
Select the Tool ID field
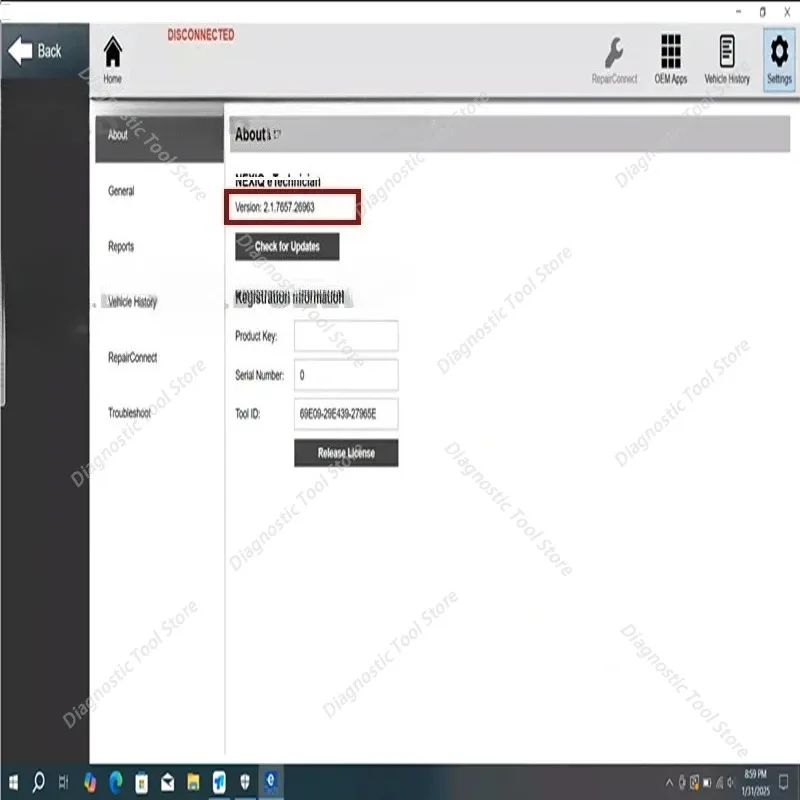(346, 414)
